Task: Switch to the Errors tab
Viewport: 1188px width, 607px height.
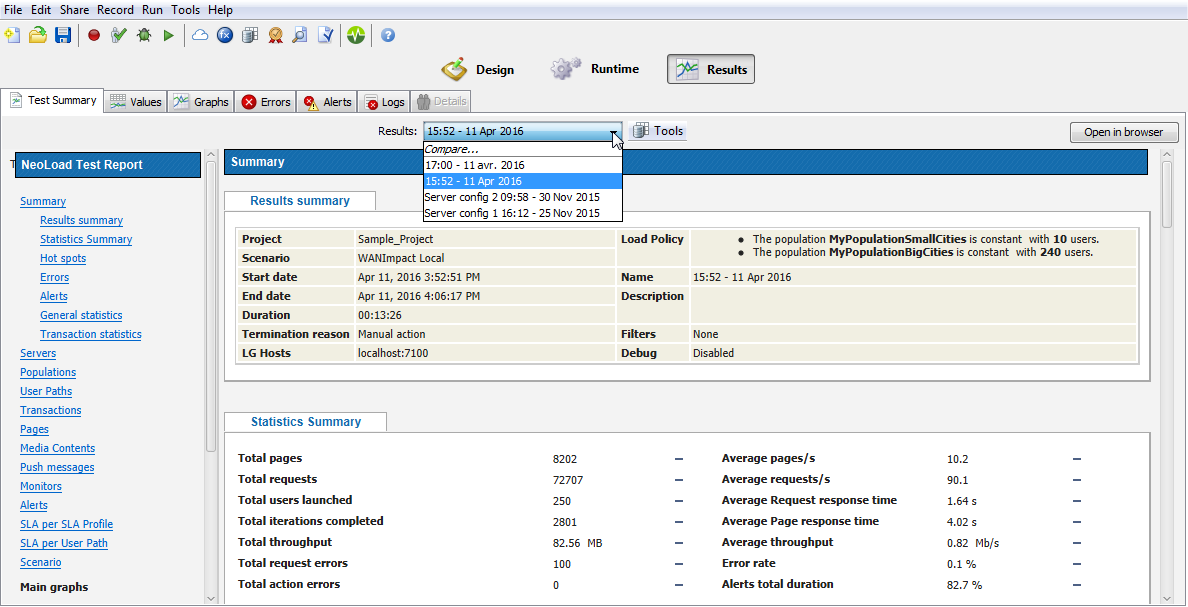Action: [266, 102]
